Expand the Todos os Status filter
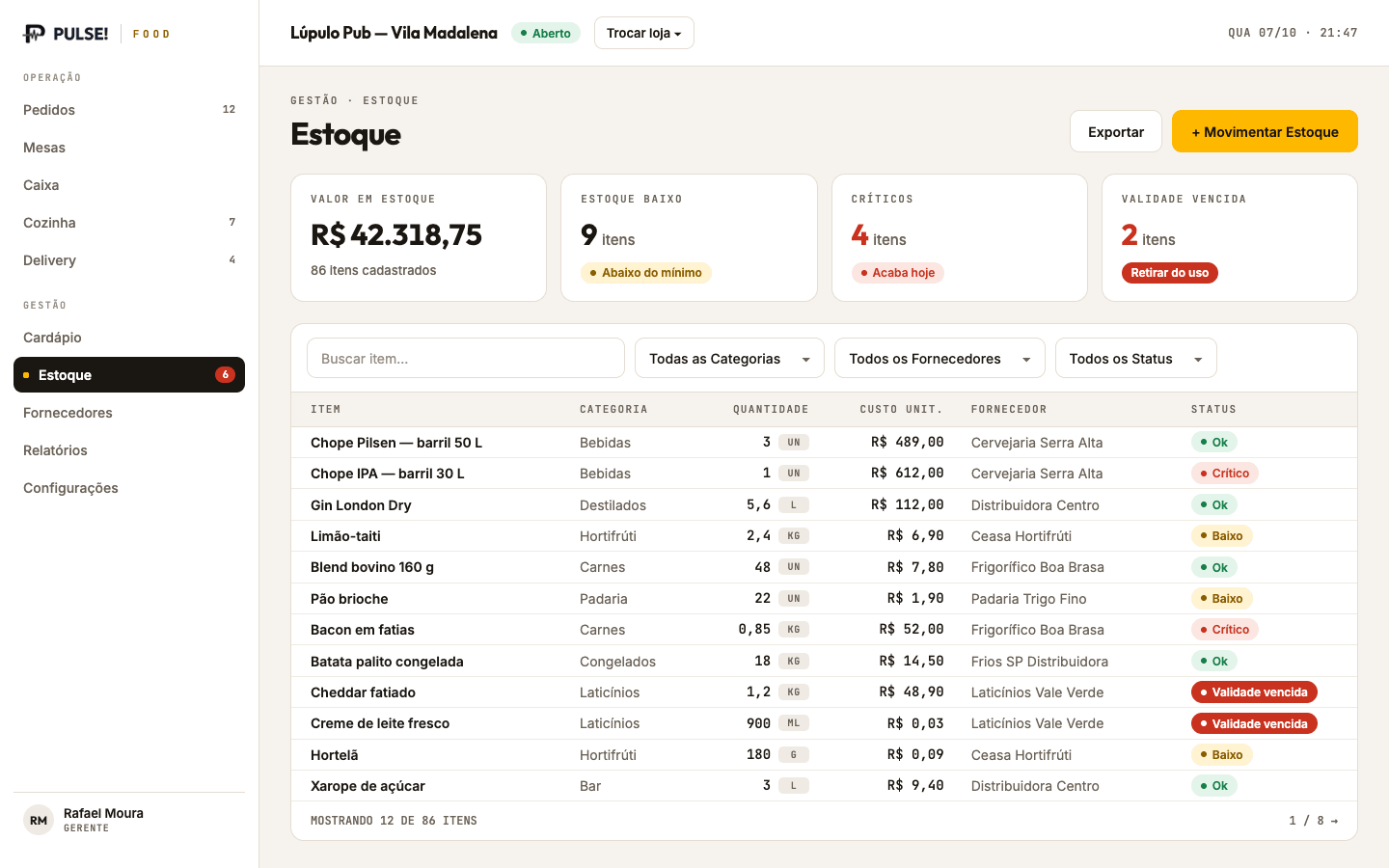This screenshot has height=868, width=1389. [1135, 358]
